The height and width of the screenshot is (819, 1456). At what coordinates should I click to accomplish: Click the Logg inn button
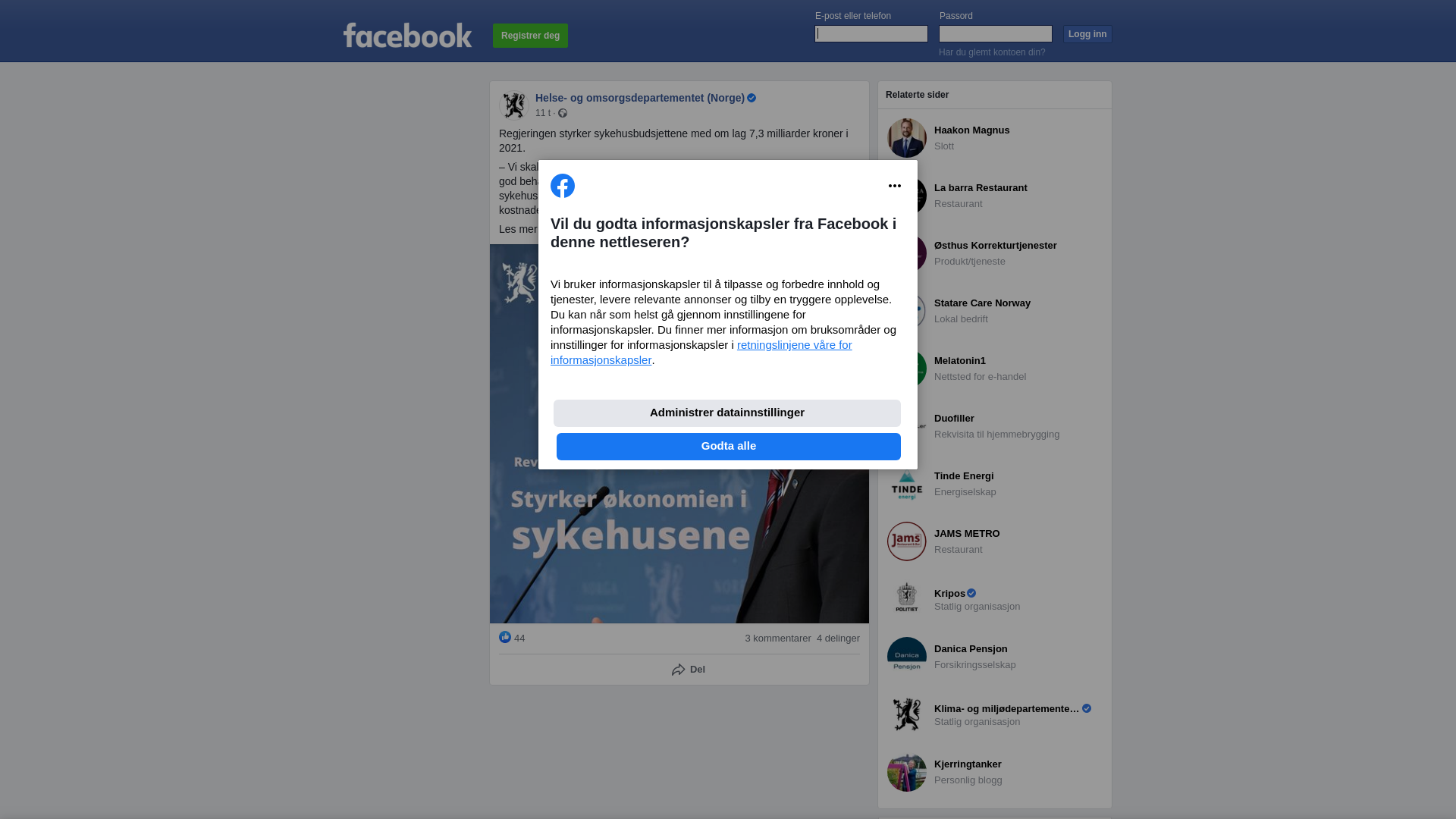[x=1087, y=34]
